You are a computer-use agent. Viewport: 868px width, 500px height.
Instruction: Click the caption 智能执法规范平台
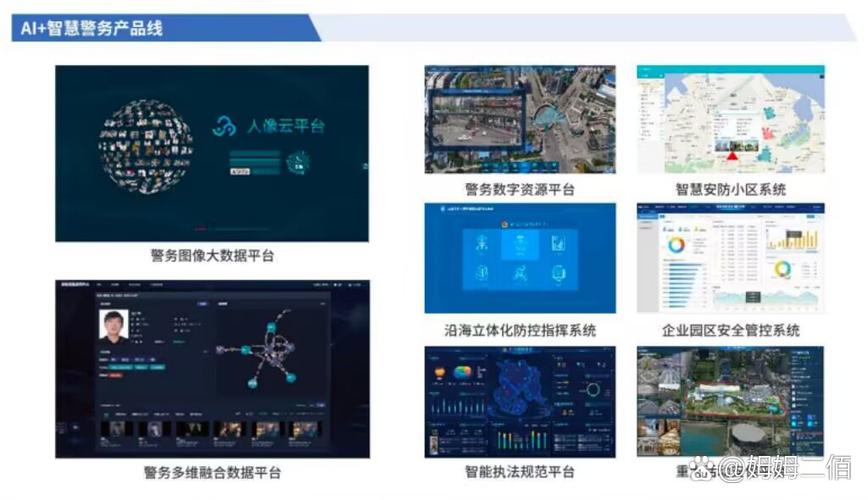[x=520, y=472]
